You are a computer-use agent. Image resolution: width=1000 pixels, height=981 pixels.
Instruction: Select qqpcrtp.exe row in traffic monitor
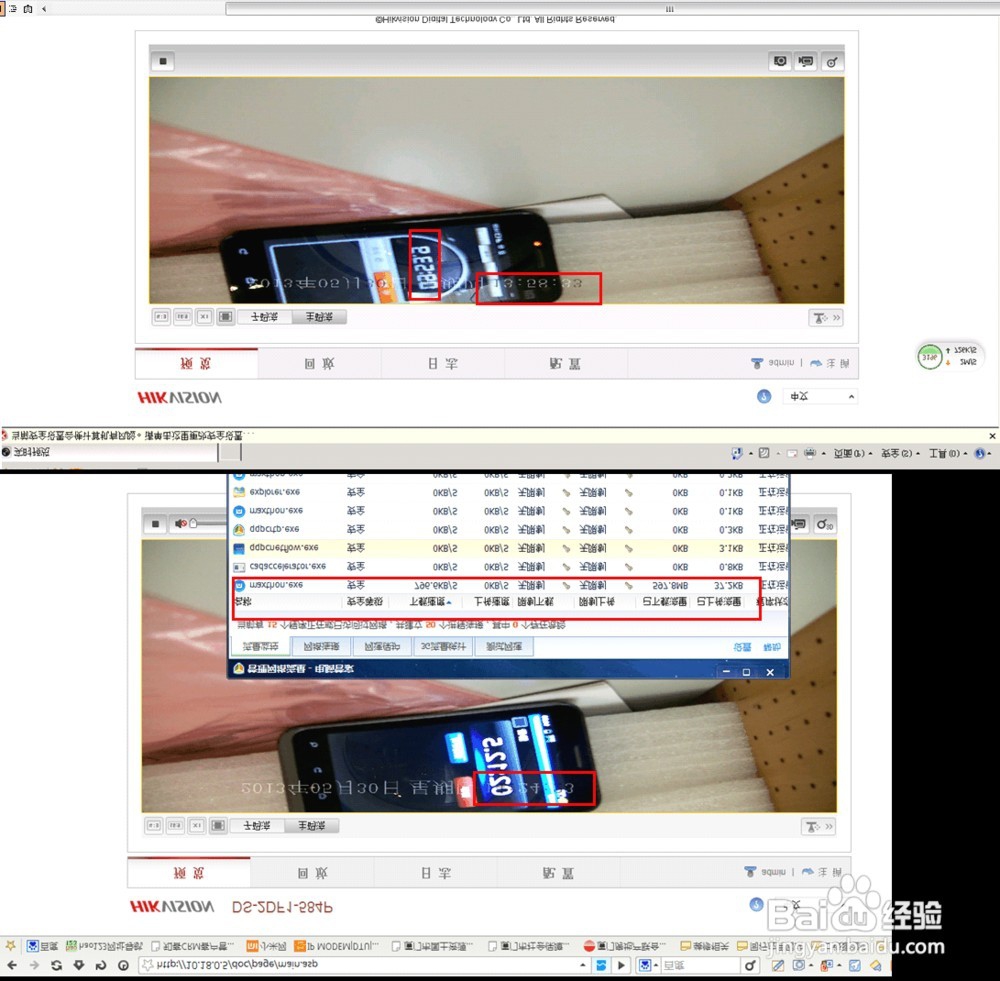click(509, 529)
